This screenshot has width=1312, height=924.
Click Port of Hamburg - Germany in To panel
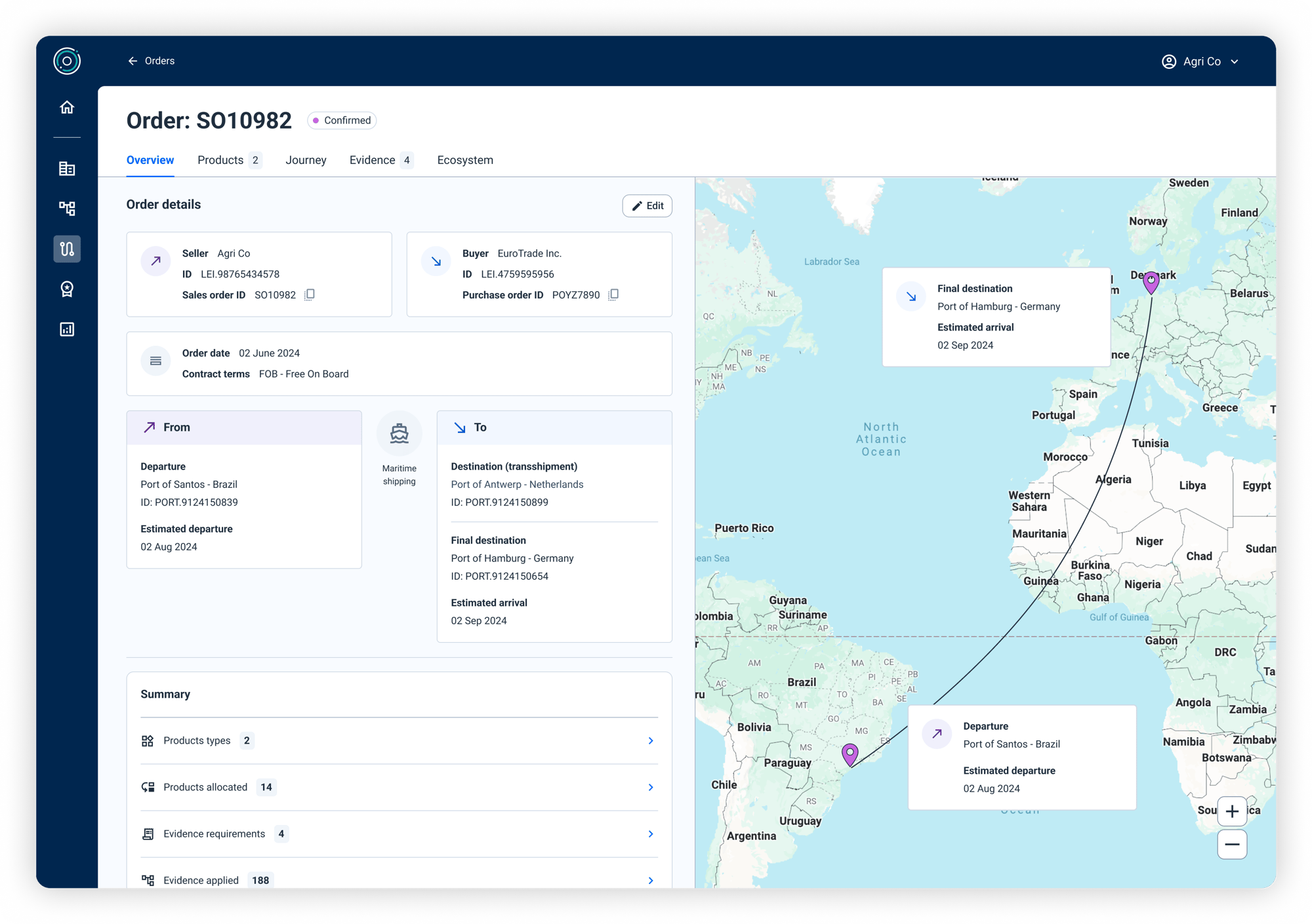coord(512,559)
